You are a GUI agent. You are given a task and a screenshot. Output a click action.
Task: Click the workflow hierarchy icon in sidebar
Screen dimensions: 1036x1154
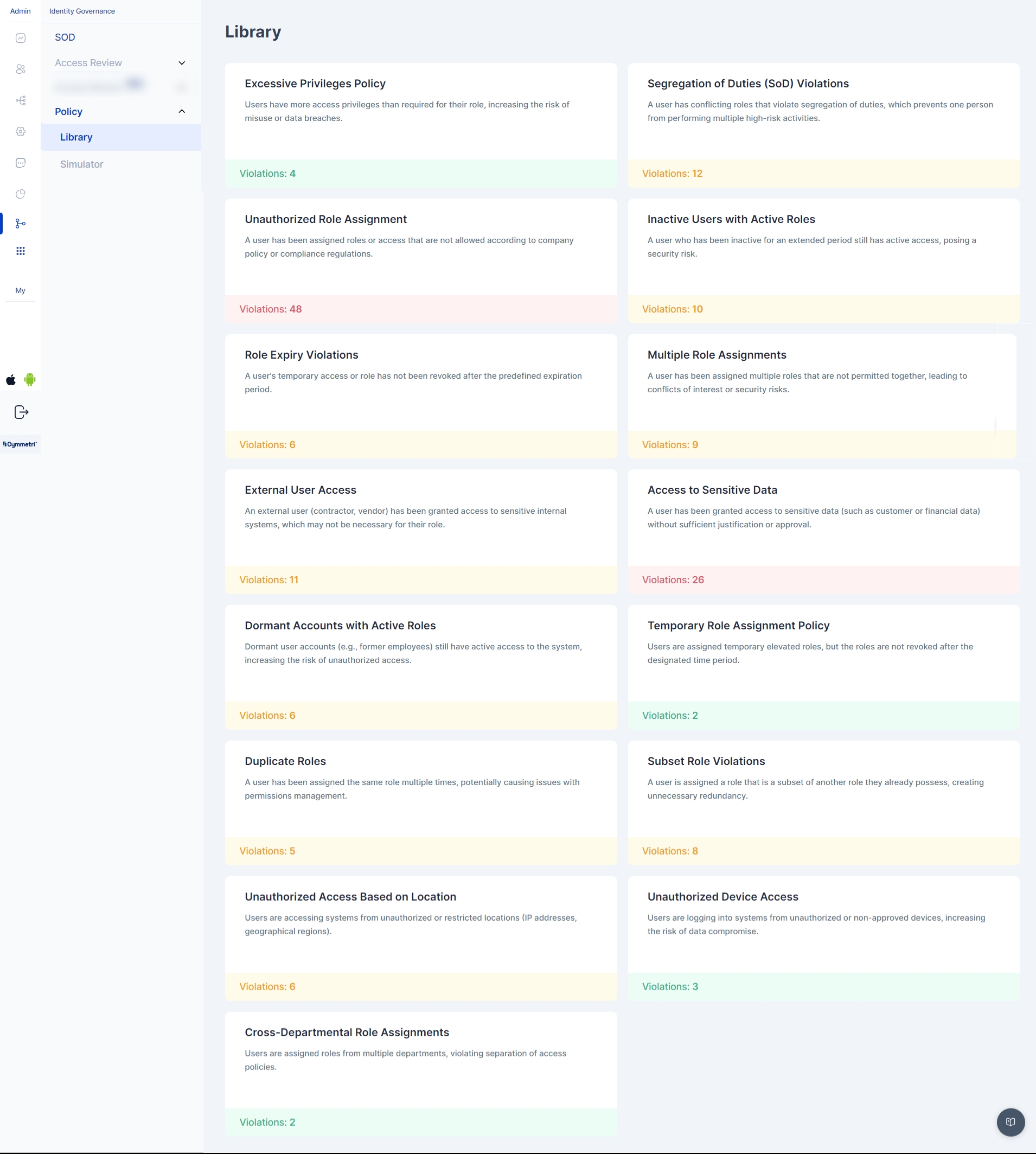pyautogui.click(x=21, y=101)
